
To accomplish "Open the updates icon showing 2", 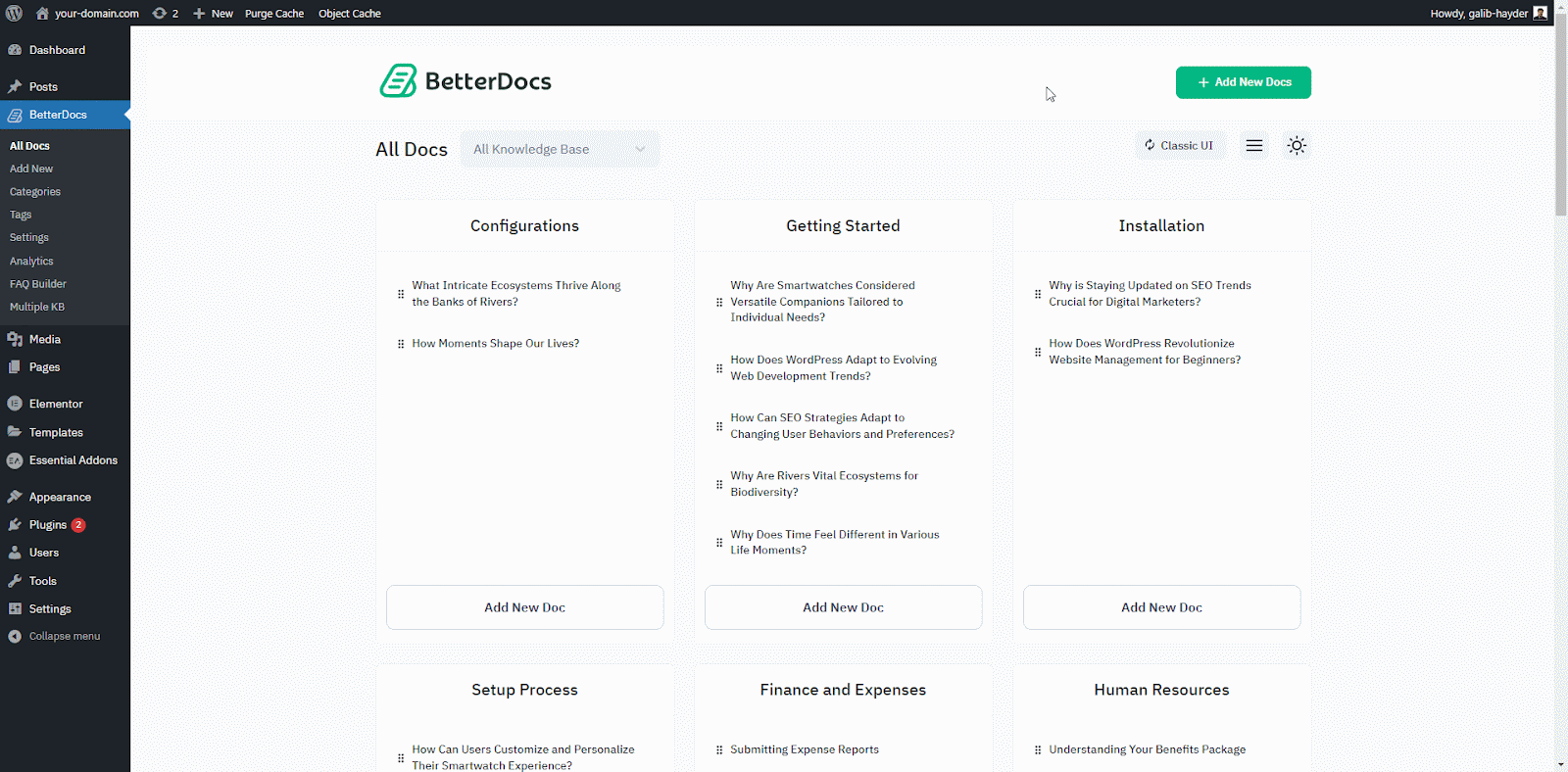I will [166, 13].
